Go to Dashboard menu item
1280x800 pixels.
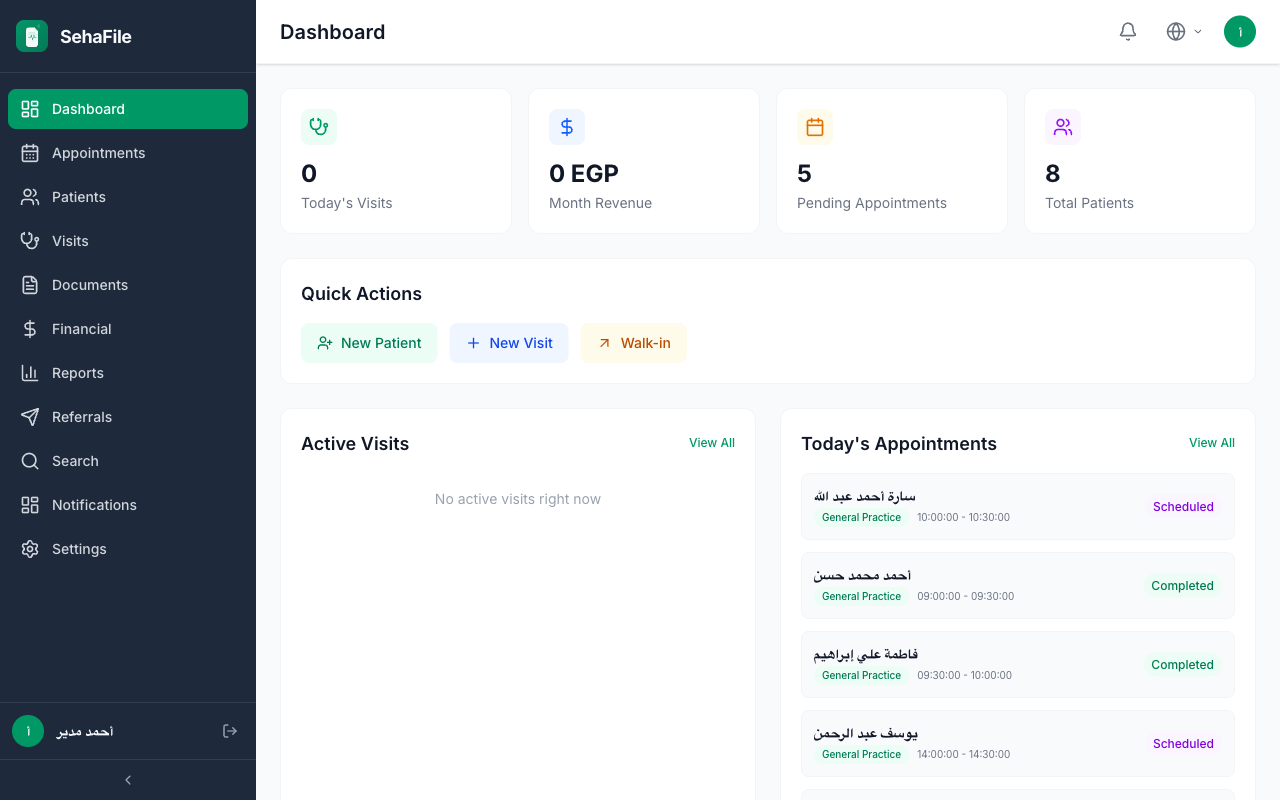(x=128, y=109)
